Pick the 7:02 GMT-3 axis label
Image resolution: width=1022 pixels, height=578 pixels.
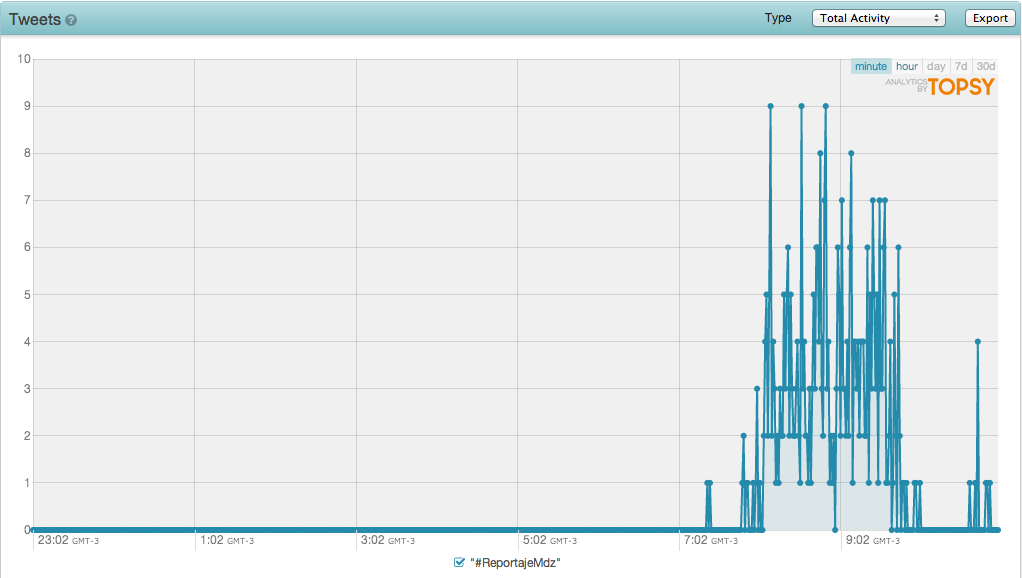[x=710, y=540]
